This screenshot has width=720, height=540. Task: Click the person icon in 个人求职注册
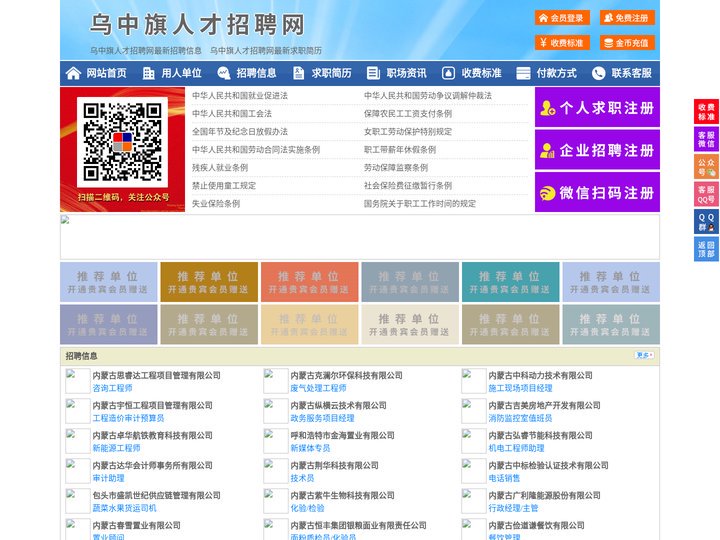(547, 108)
